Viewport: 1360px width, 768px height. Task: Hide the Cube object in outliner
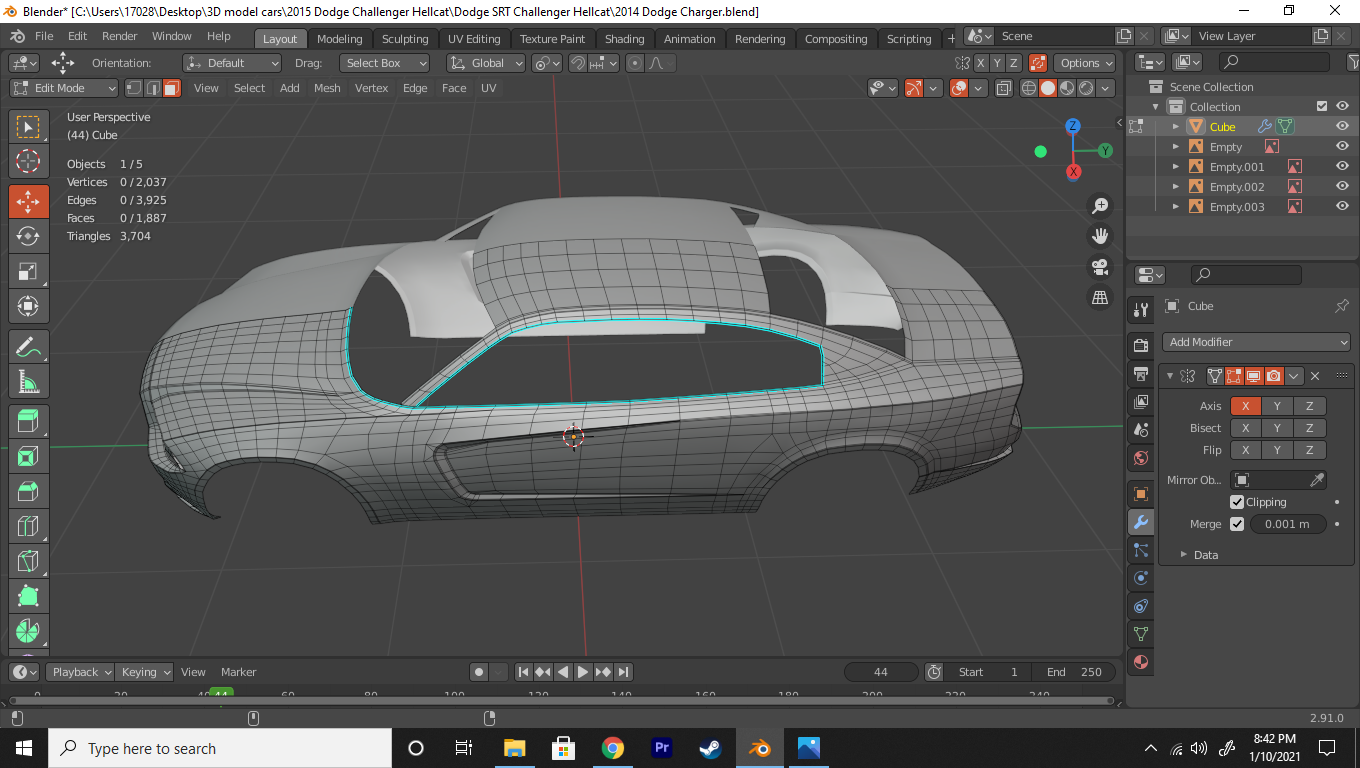tap(1342, 127)
